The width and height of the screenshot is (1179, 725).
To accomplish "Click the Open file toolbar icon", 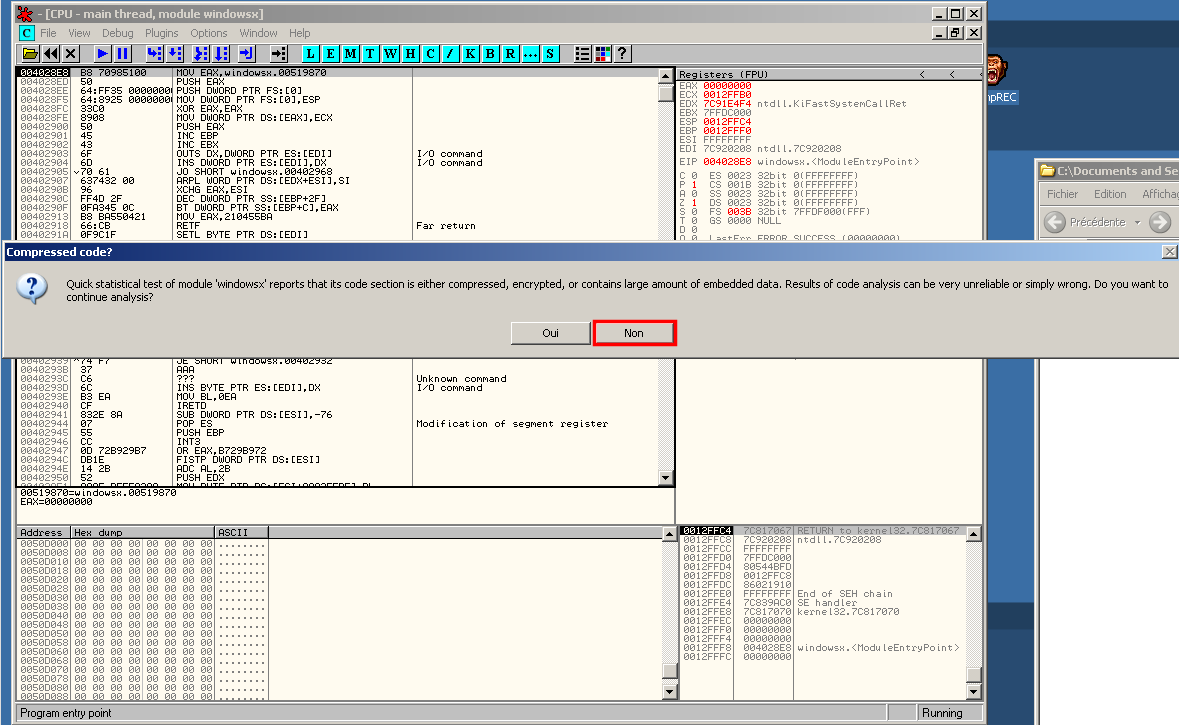I will (x=30, y=53).
